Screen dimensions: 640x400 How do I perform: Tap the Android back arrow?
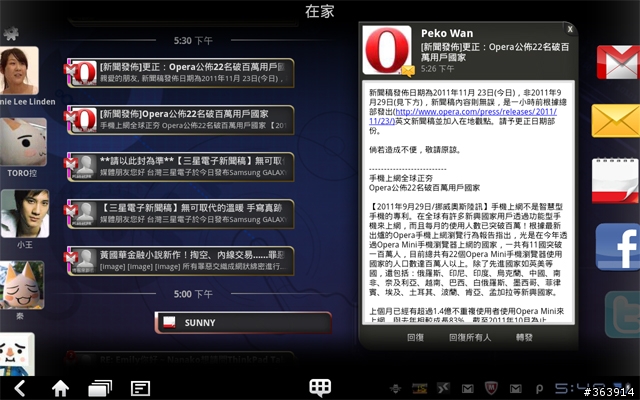[20, 388]
